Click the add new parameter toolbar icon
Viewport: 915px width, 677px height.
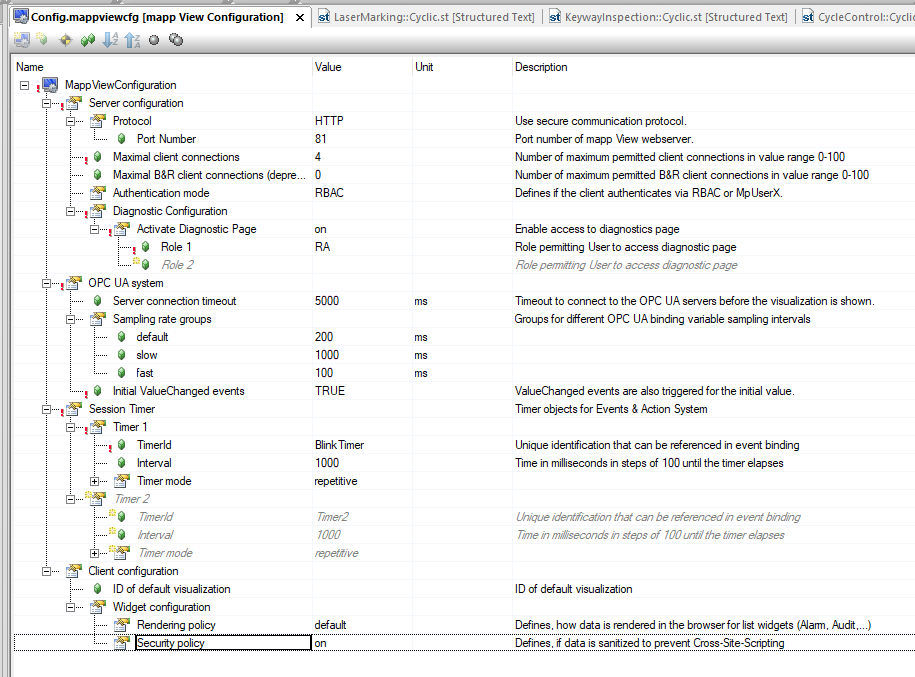coord(41,40)
